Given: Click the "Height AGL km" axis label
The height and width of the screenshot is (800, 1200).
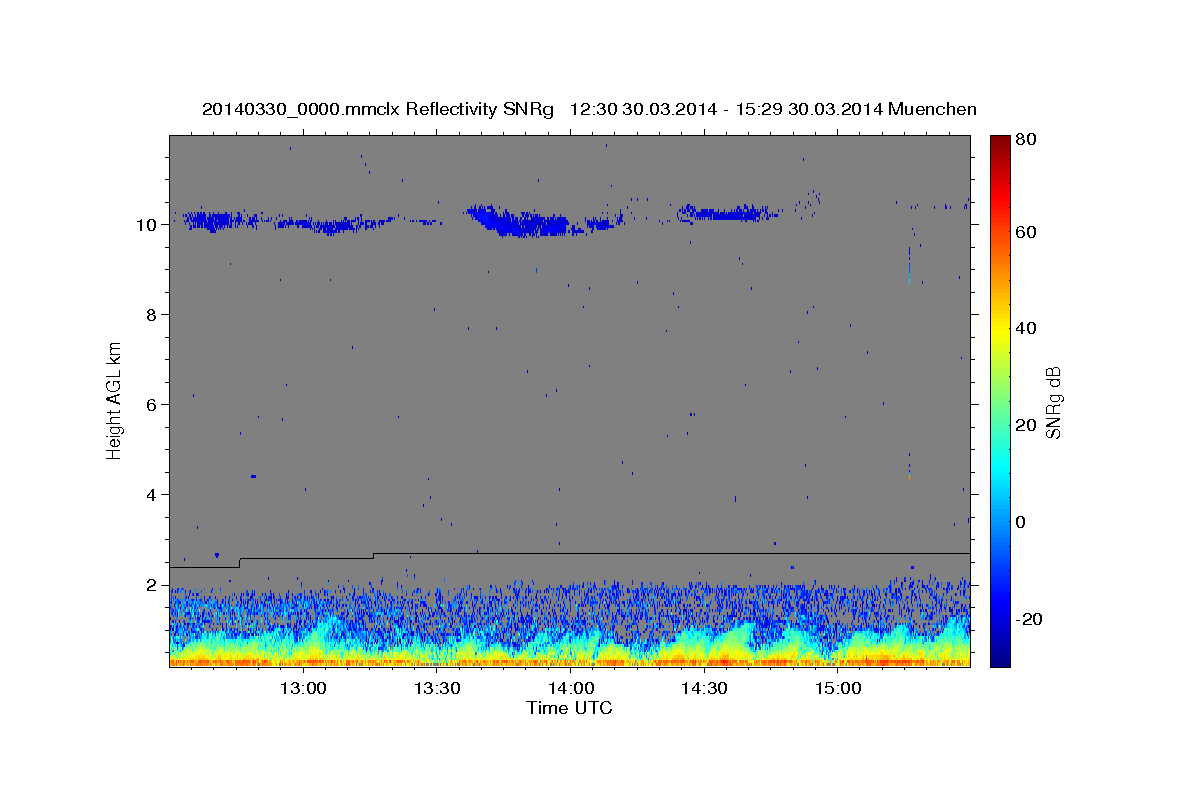Looking at the screenshot, I should pos(115,400).
